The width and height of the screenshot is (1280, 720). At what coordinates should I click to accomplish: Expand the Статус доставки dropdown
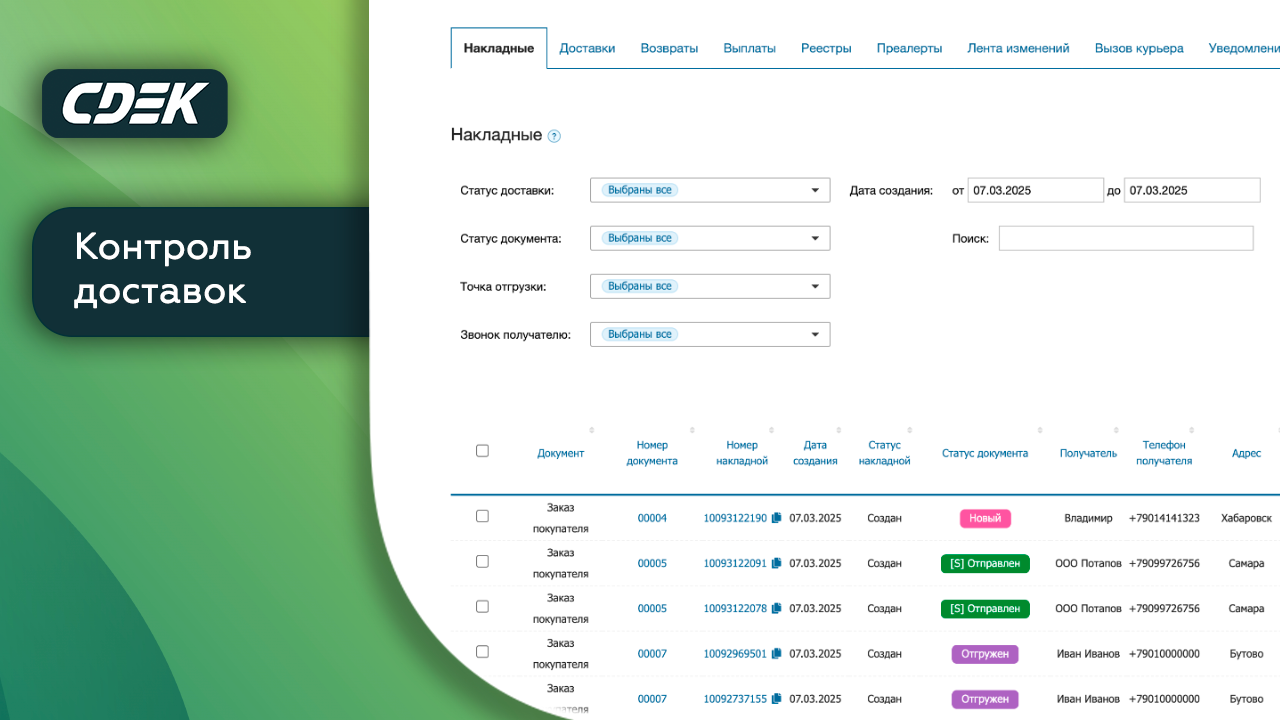coord(710,190)
